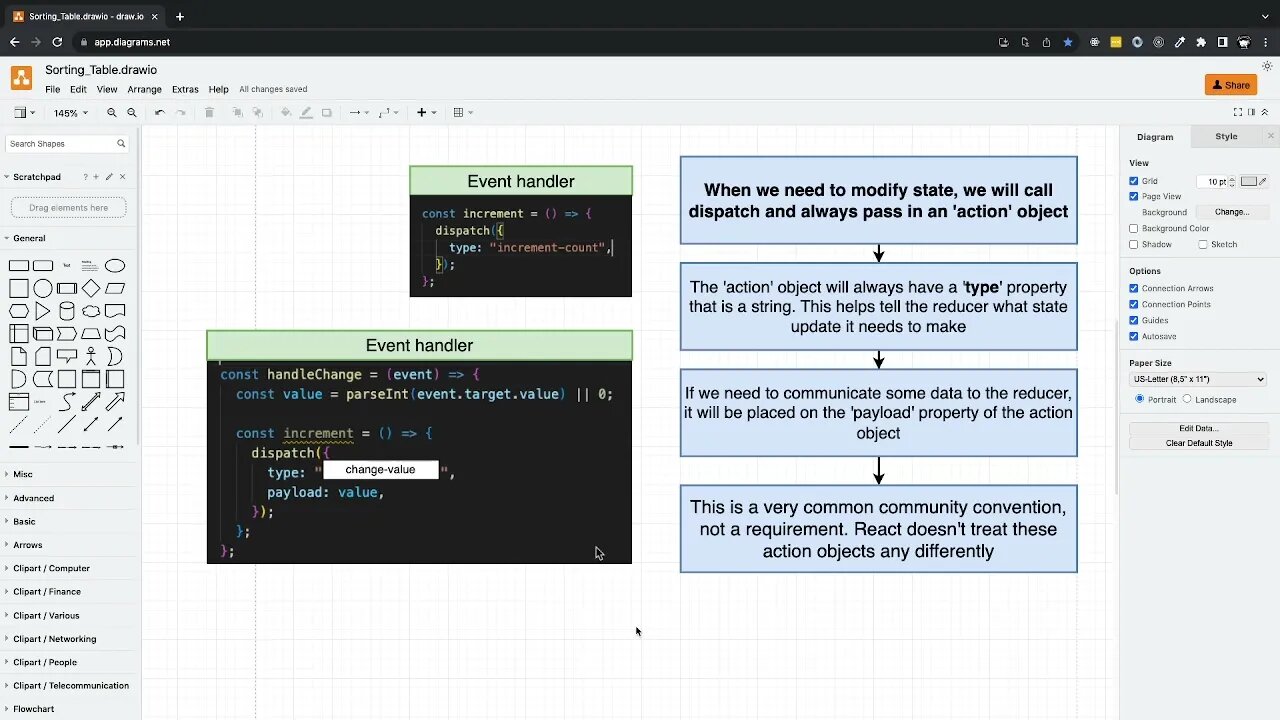
Task: Click the delete trash icon
Action: [x=209, y=113]
